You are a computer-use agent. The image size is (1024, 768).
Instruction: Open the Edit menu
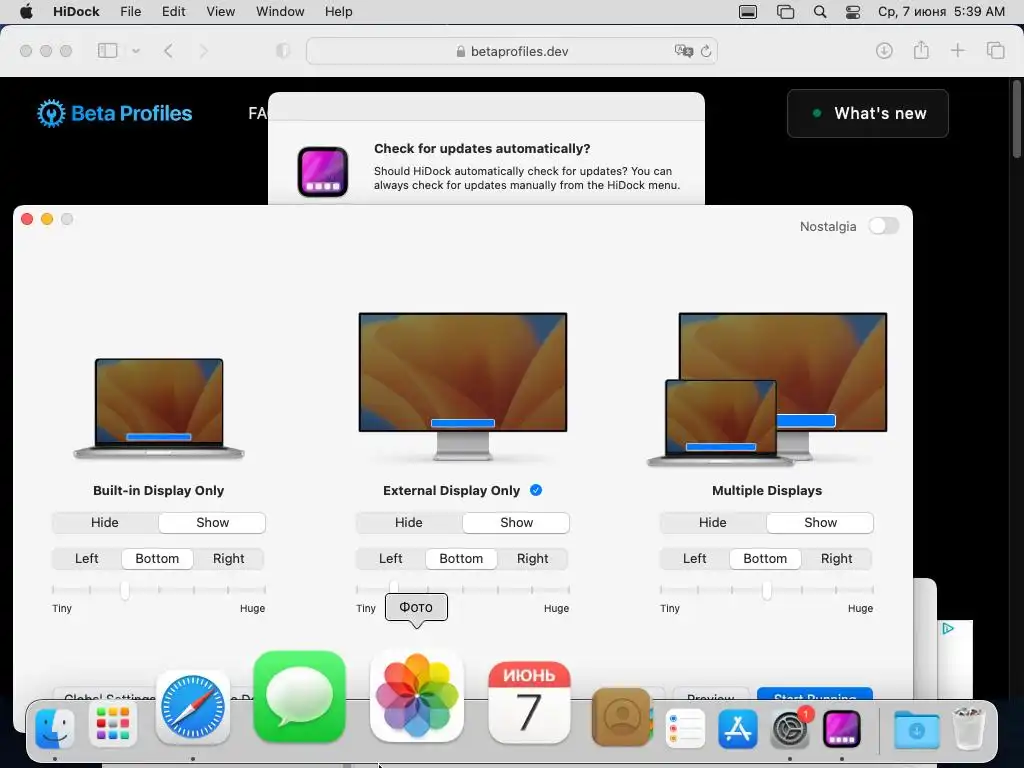(174, 12)
